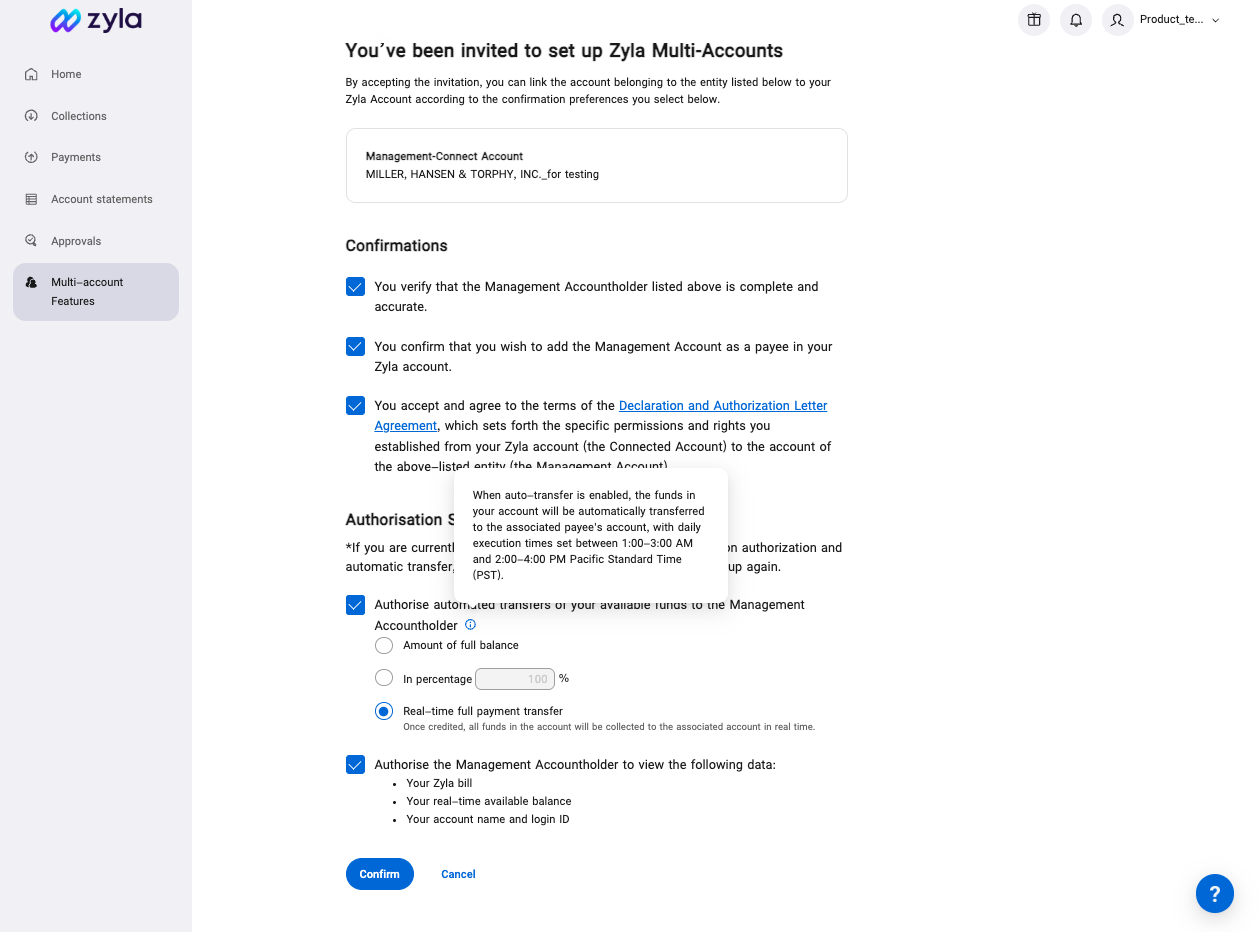1260x932 pixels.
Task: Uncheck the verify Management Accountholder checkbox
Action: click(355, 287)
